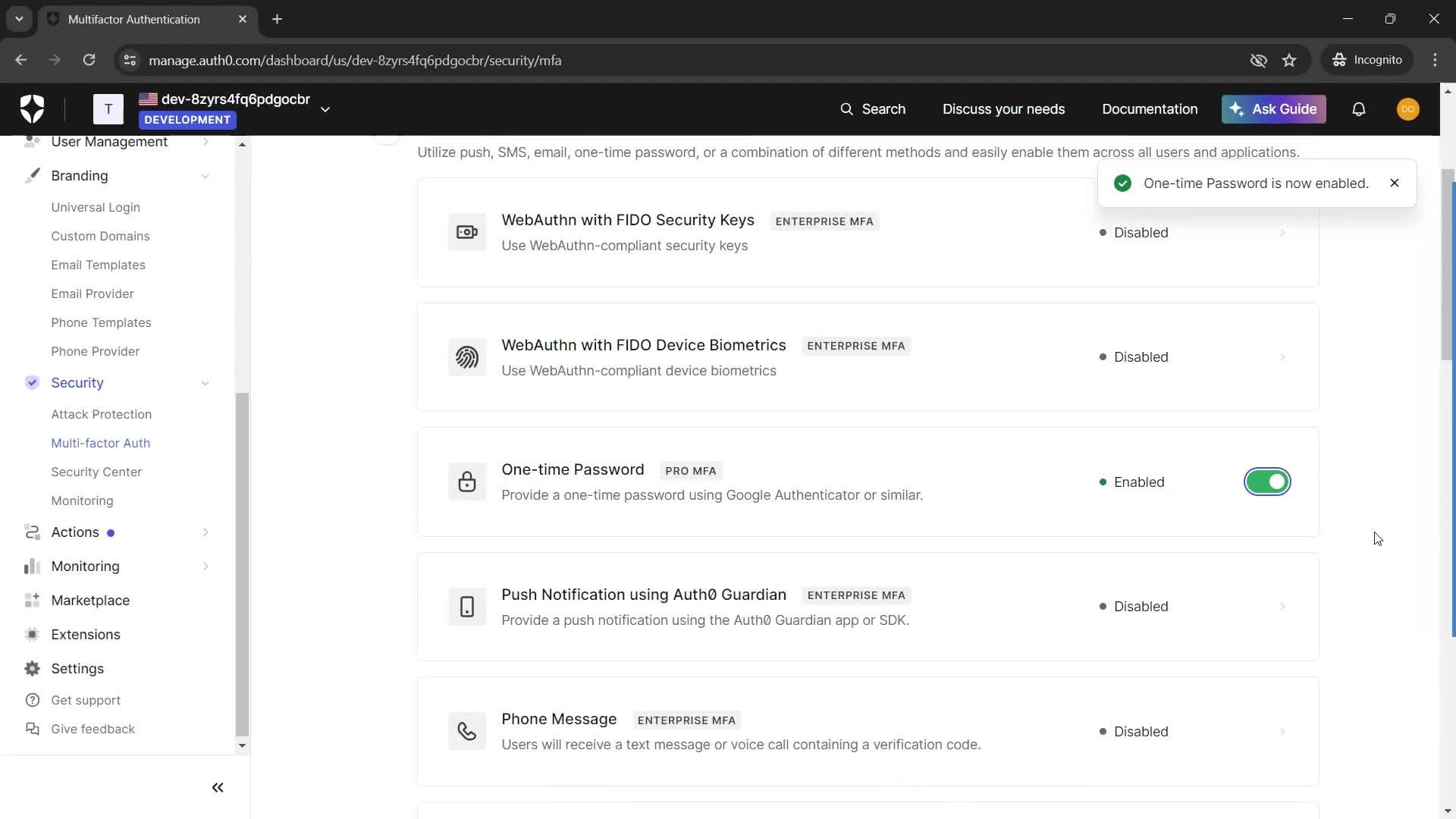Go to Attack Protection
The height and width of the screenshot is (819, 1456).
pyautogui.click(x=101, y=414)
